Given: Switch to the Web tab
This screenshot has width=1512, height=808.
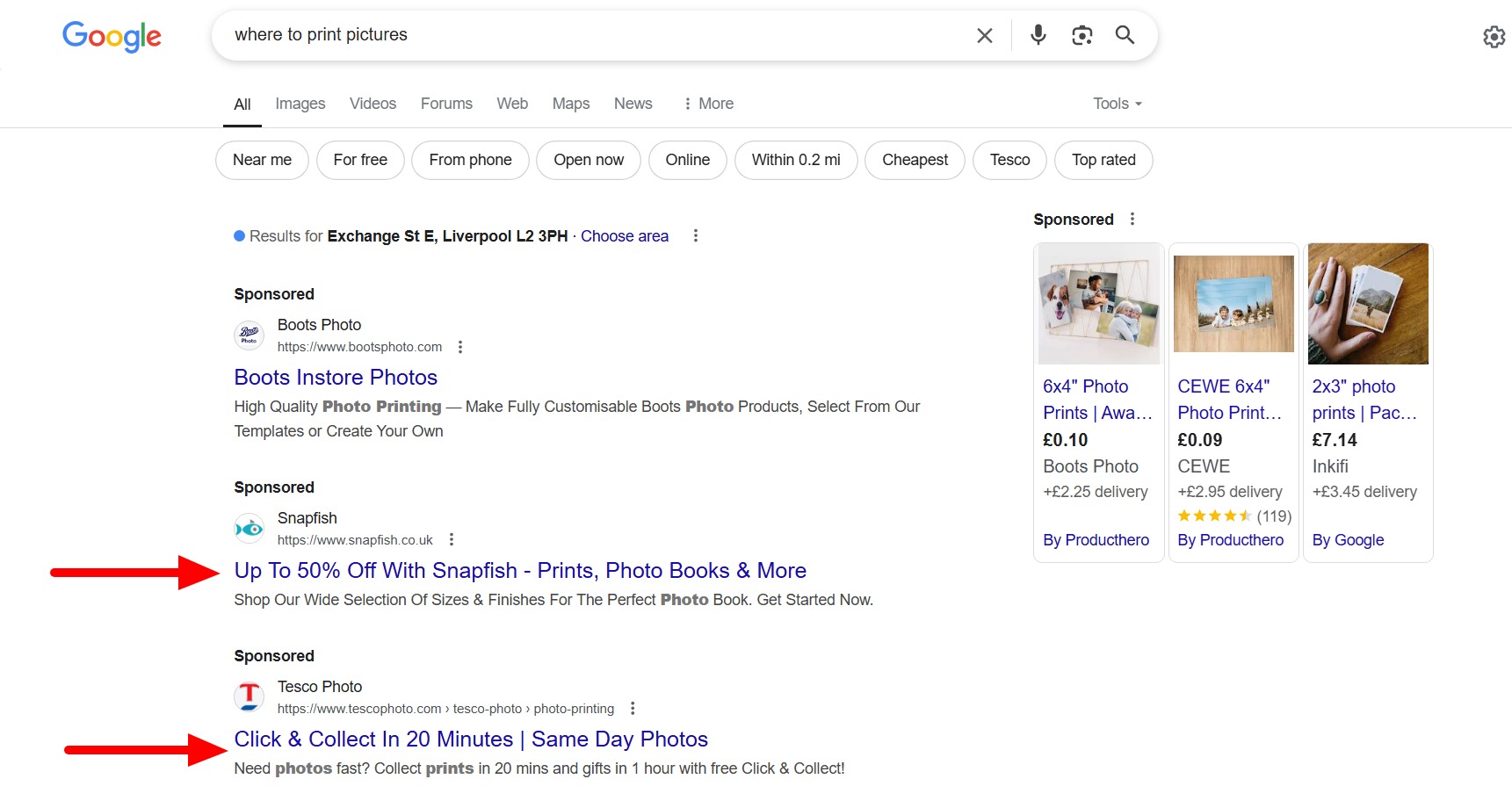Looking at the screenshot, I should (512, 104).
